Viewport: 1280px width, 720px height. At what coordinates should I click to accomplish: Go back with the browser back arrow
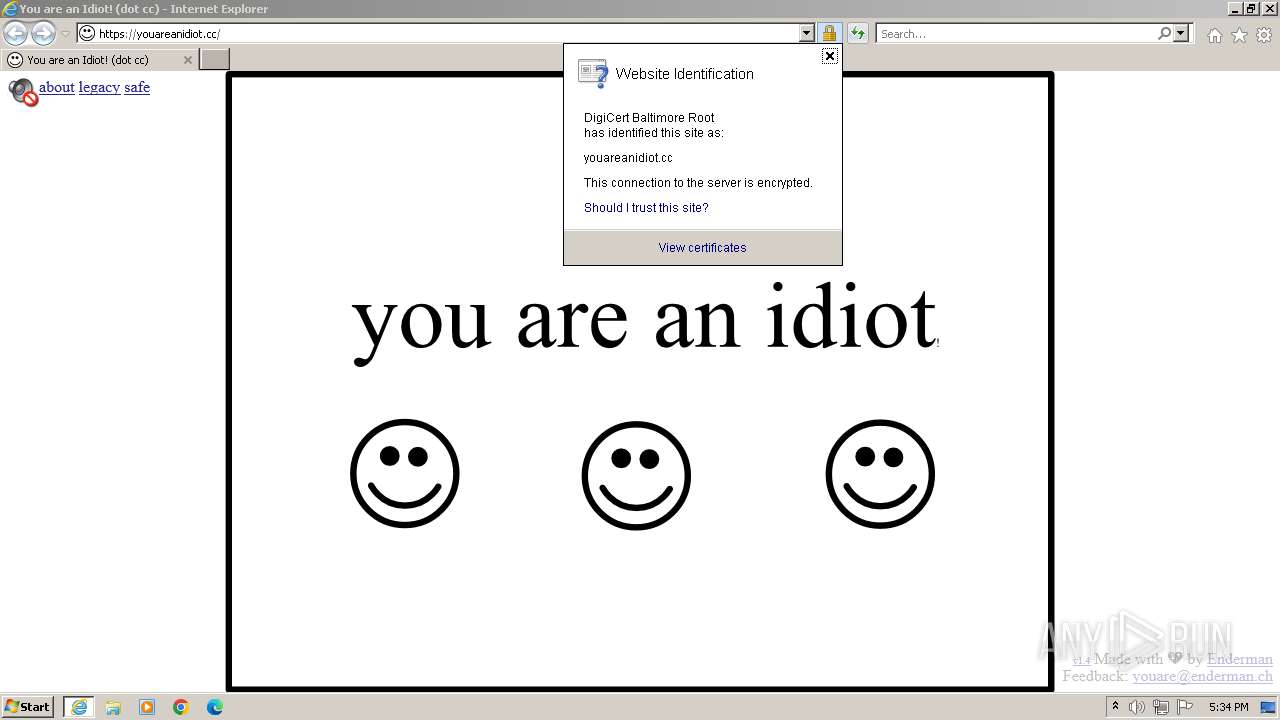point(15,33)
